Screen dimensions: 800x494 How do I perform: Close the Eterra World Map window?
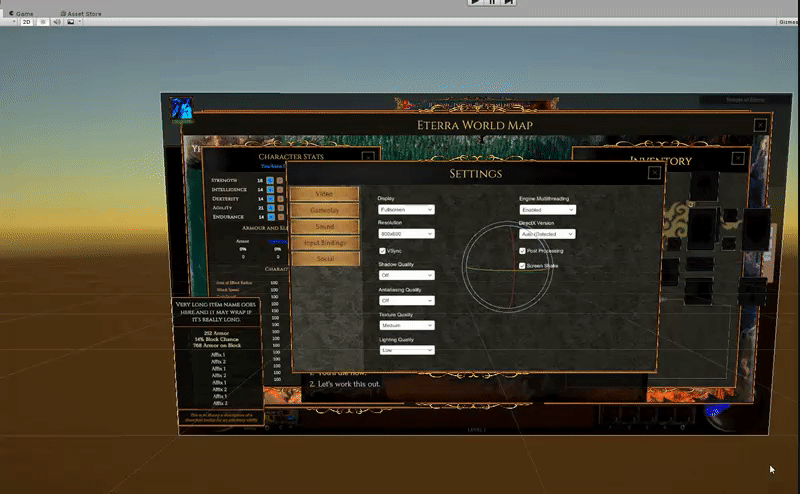click(760, 125)
